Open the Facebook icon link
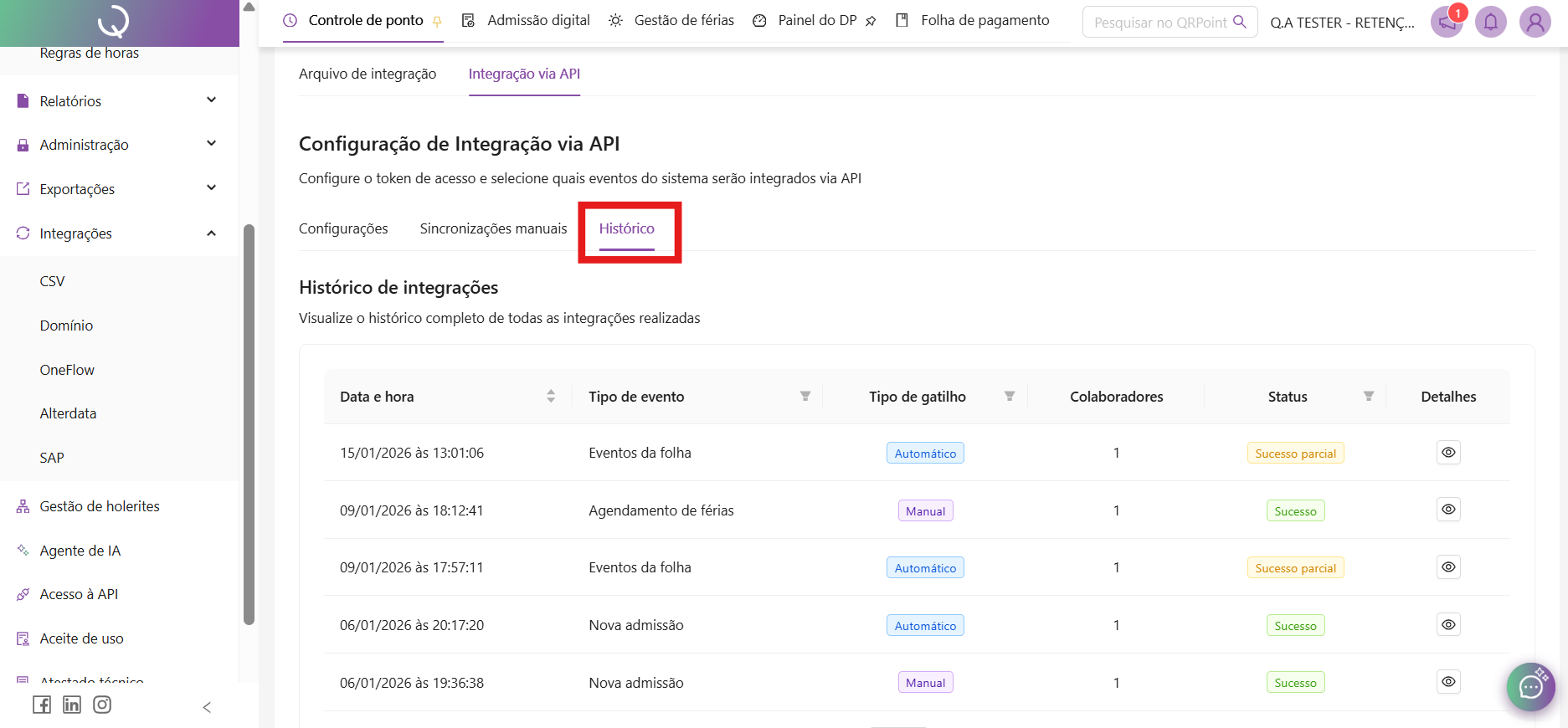1568x728 pixels. pos(42,705)
